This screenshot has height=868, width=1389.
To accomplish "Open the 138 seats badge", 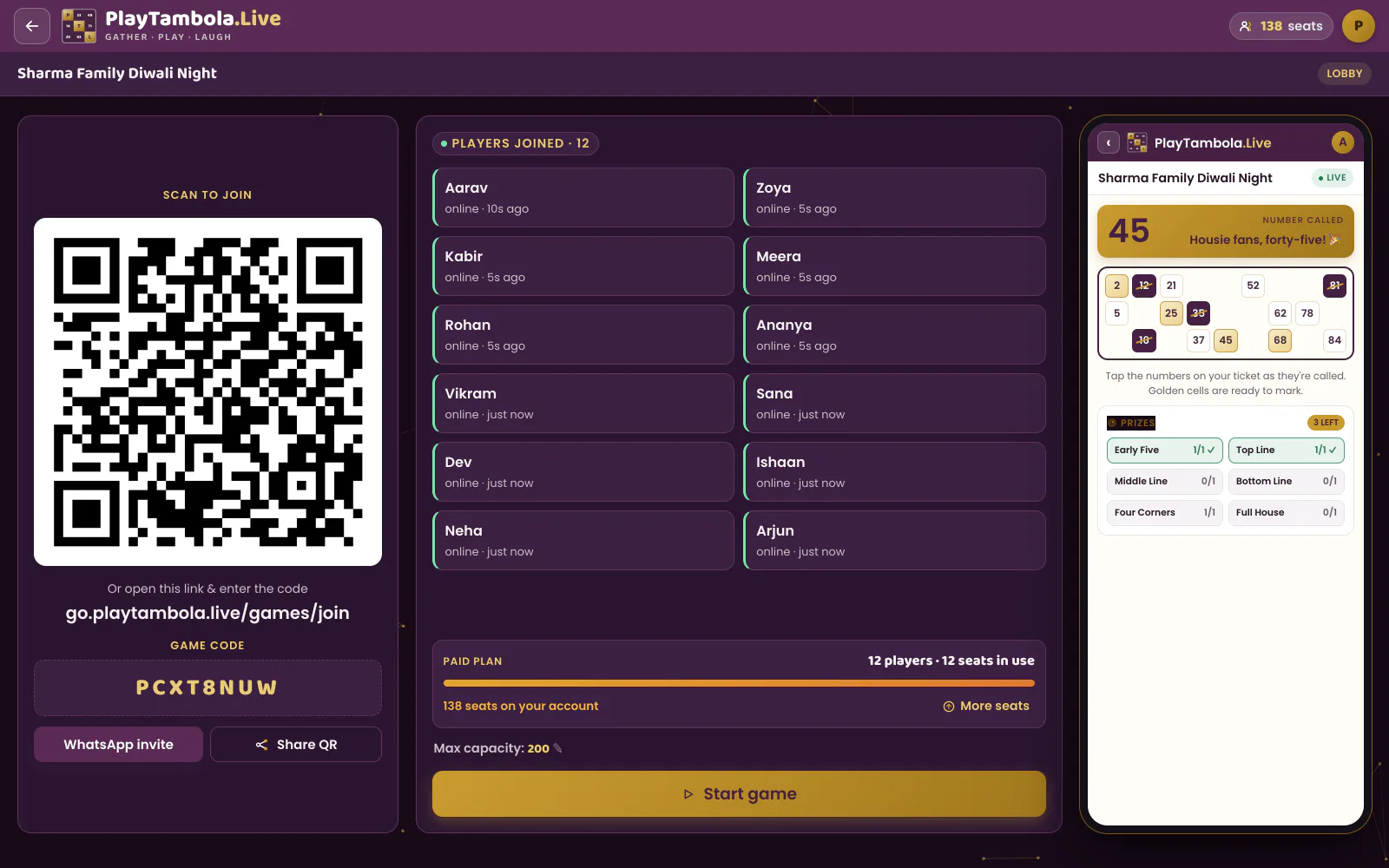I will click(1281, 26).
